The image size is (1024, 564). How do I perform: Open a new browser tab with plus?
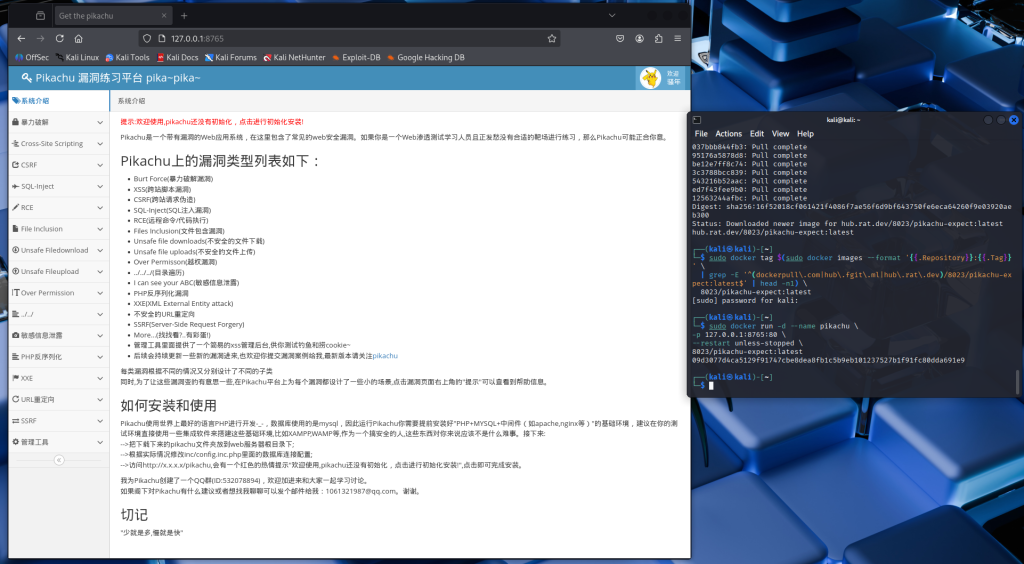pyautogui.click(x=184, y=16)
